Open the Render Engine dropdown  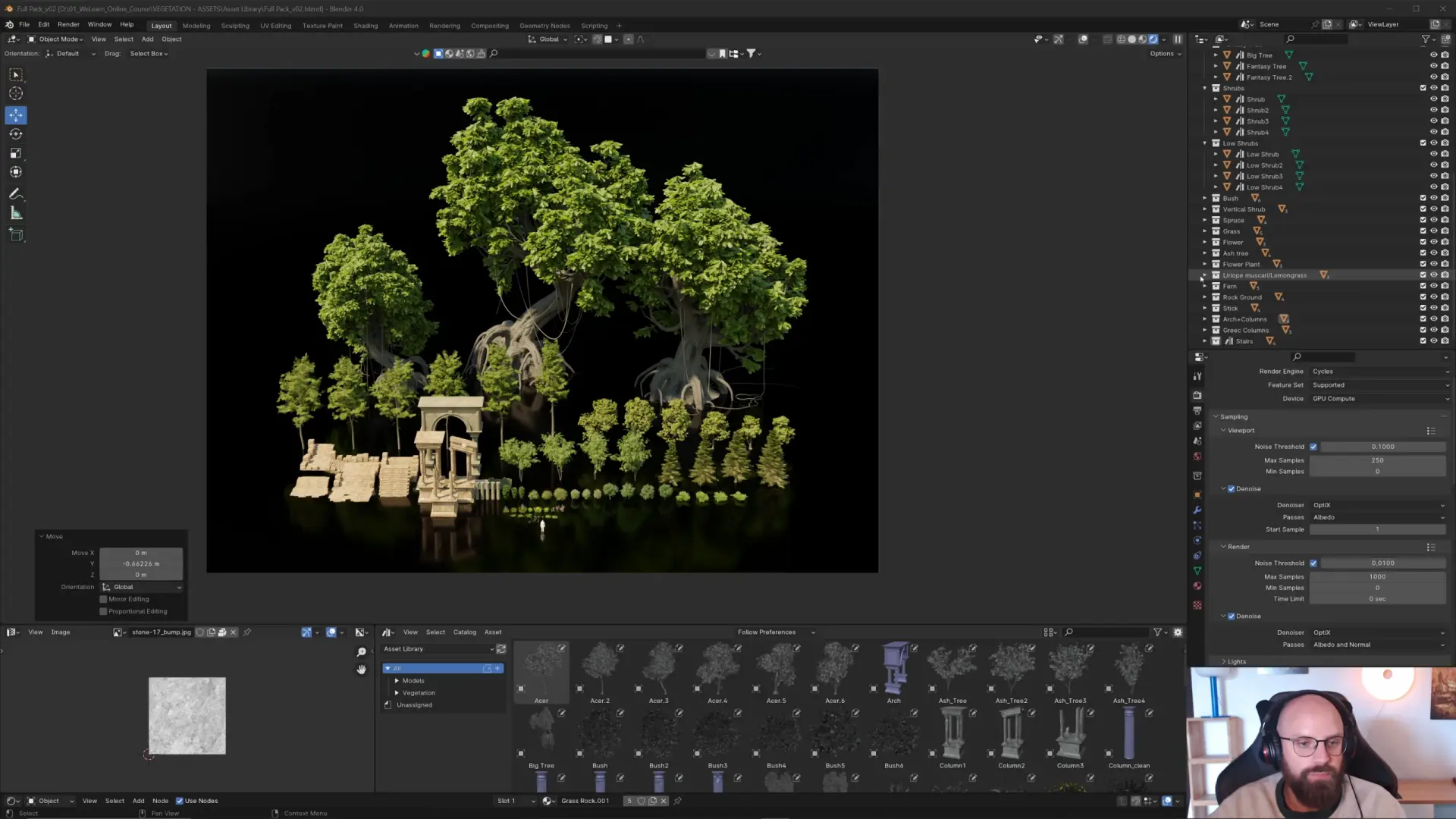click(1379, 372)
